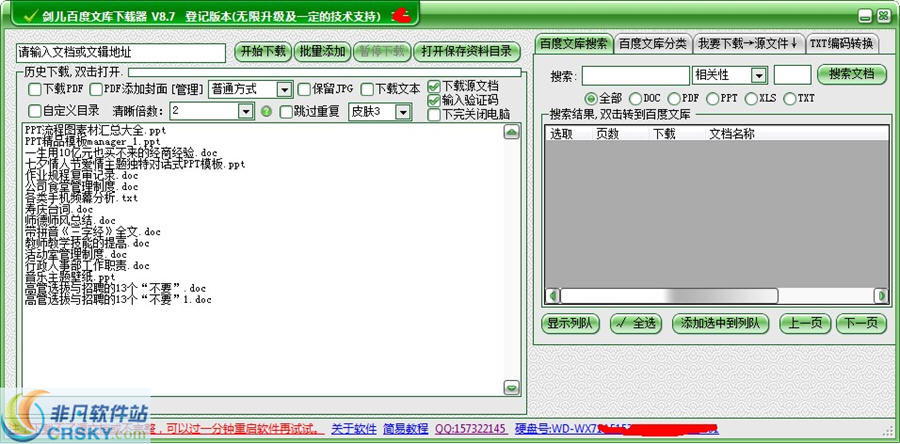The image size is (900, 444).
Task: Click the search results horizontal scrollbar thumb
Action: click(x=669, y=296)
